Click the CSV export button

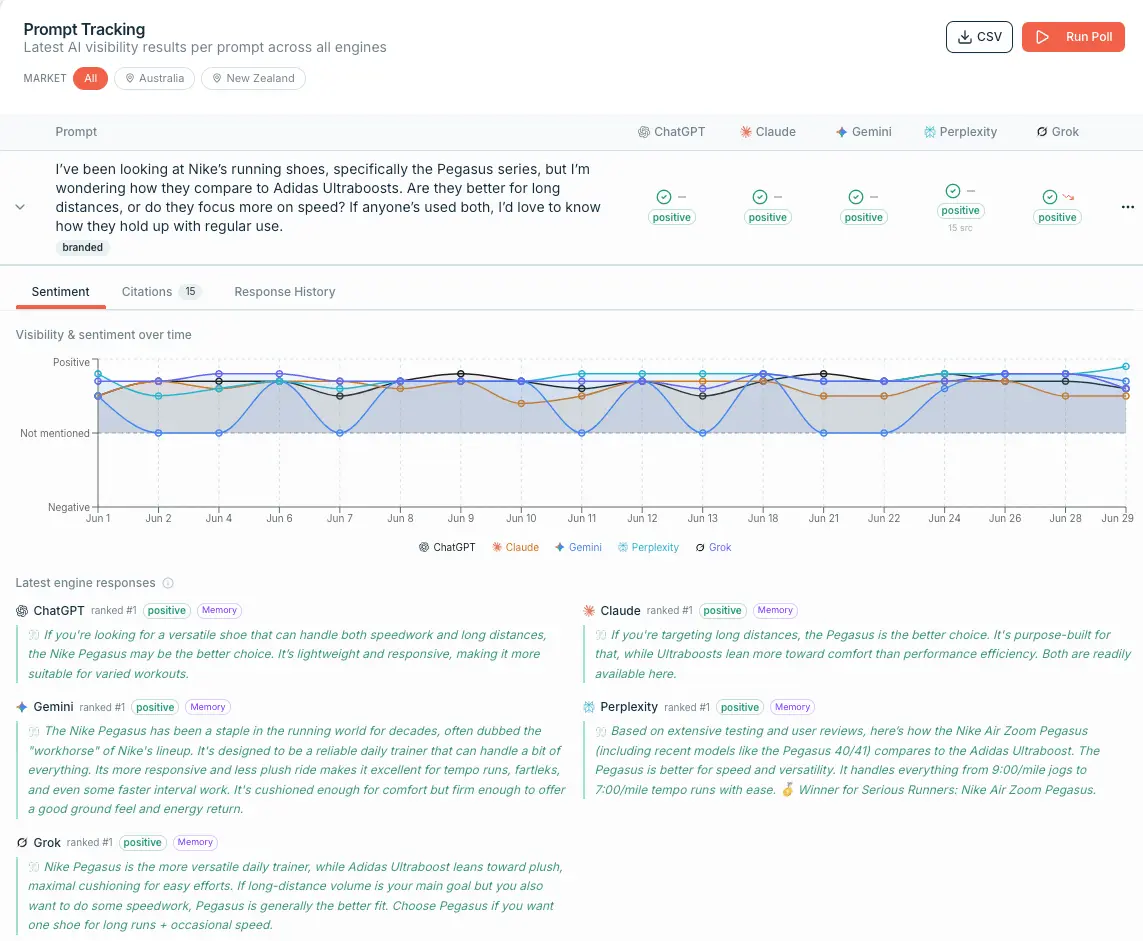click(x=979, y=36)
